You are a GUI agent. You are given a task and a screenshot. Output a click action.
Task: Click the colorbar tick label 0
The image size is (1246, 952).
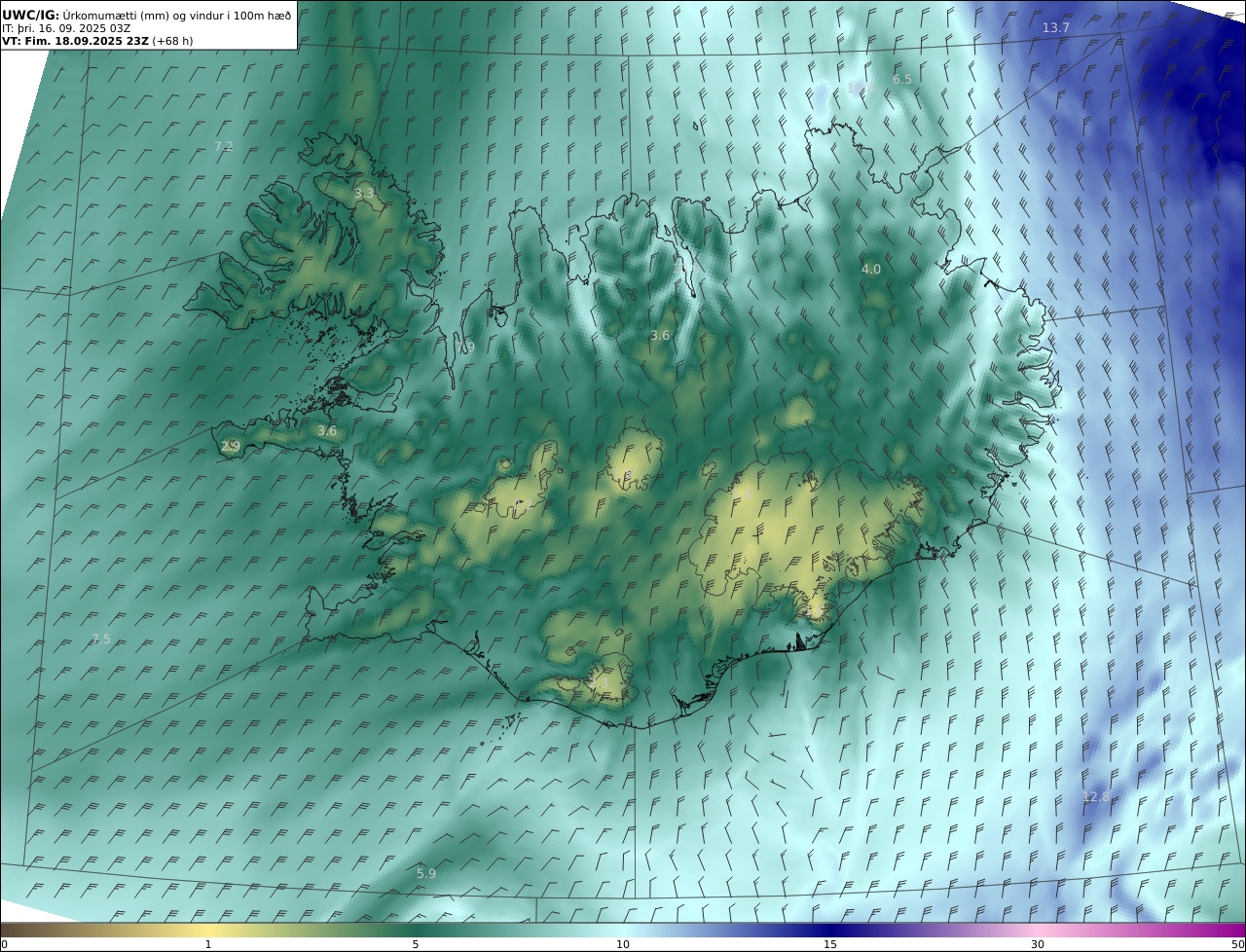click(4, 944)
